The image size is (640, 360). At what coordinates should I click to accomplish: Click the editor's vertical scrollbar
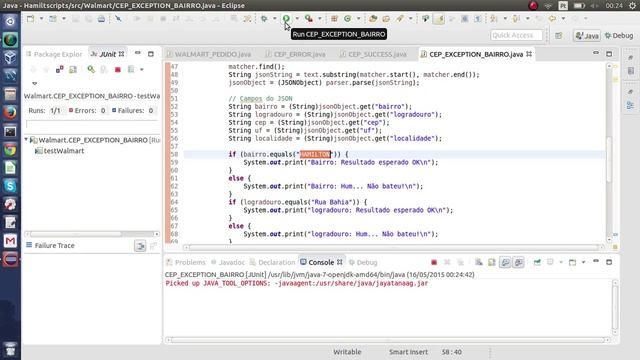(609, 159)
